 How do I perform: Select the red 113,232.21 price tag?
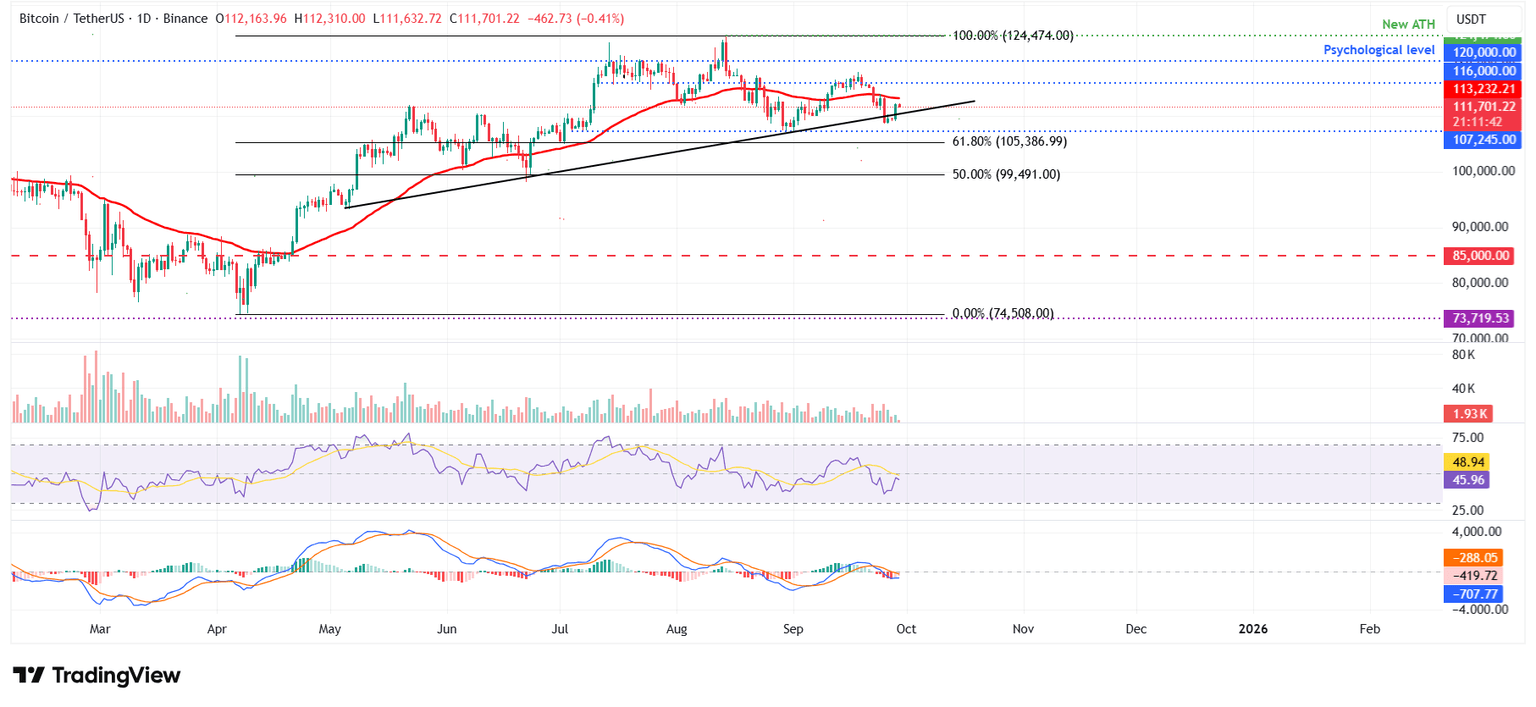[x=1483, y=89]
